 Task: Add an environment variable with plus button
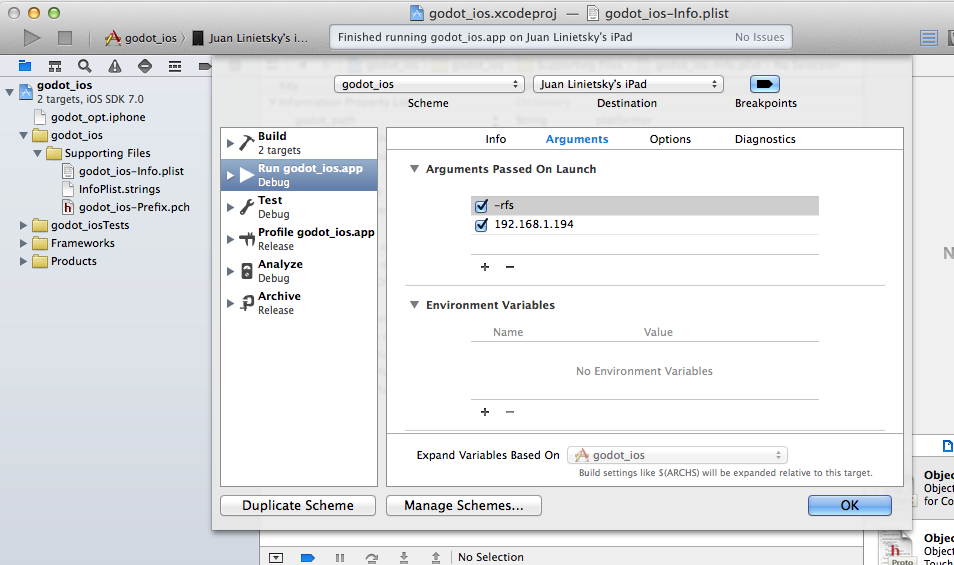[485, 411]
